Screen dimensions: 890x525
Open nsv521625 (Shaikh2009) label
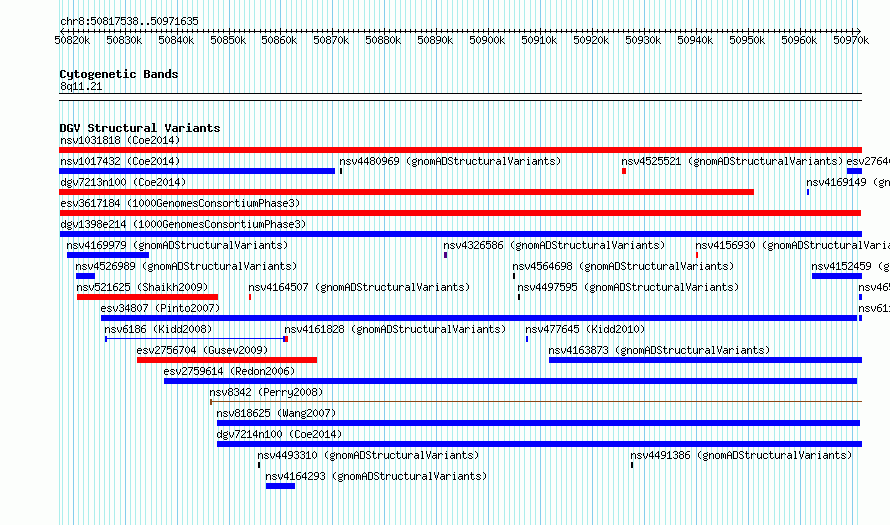coord(142,287)
